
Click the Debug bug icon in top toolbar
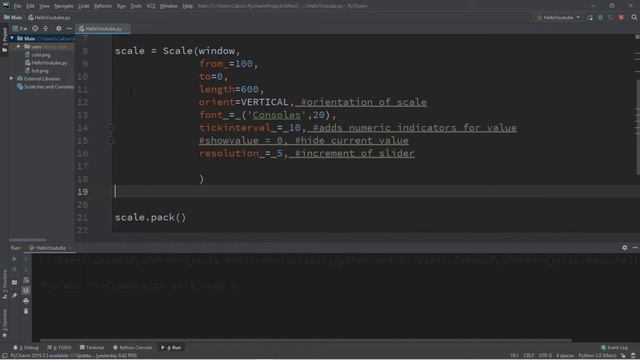pos(600,18)
